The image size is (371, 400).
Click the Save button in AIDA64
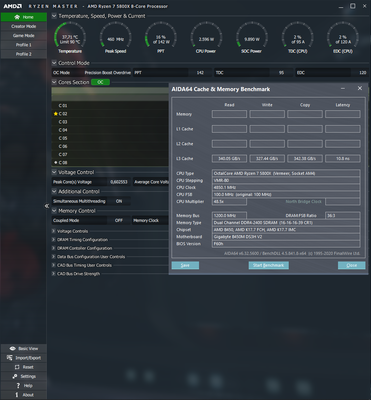(x=185, y=265)
